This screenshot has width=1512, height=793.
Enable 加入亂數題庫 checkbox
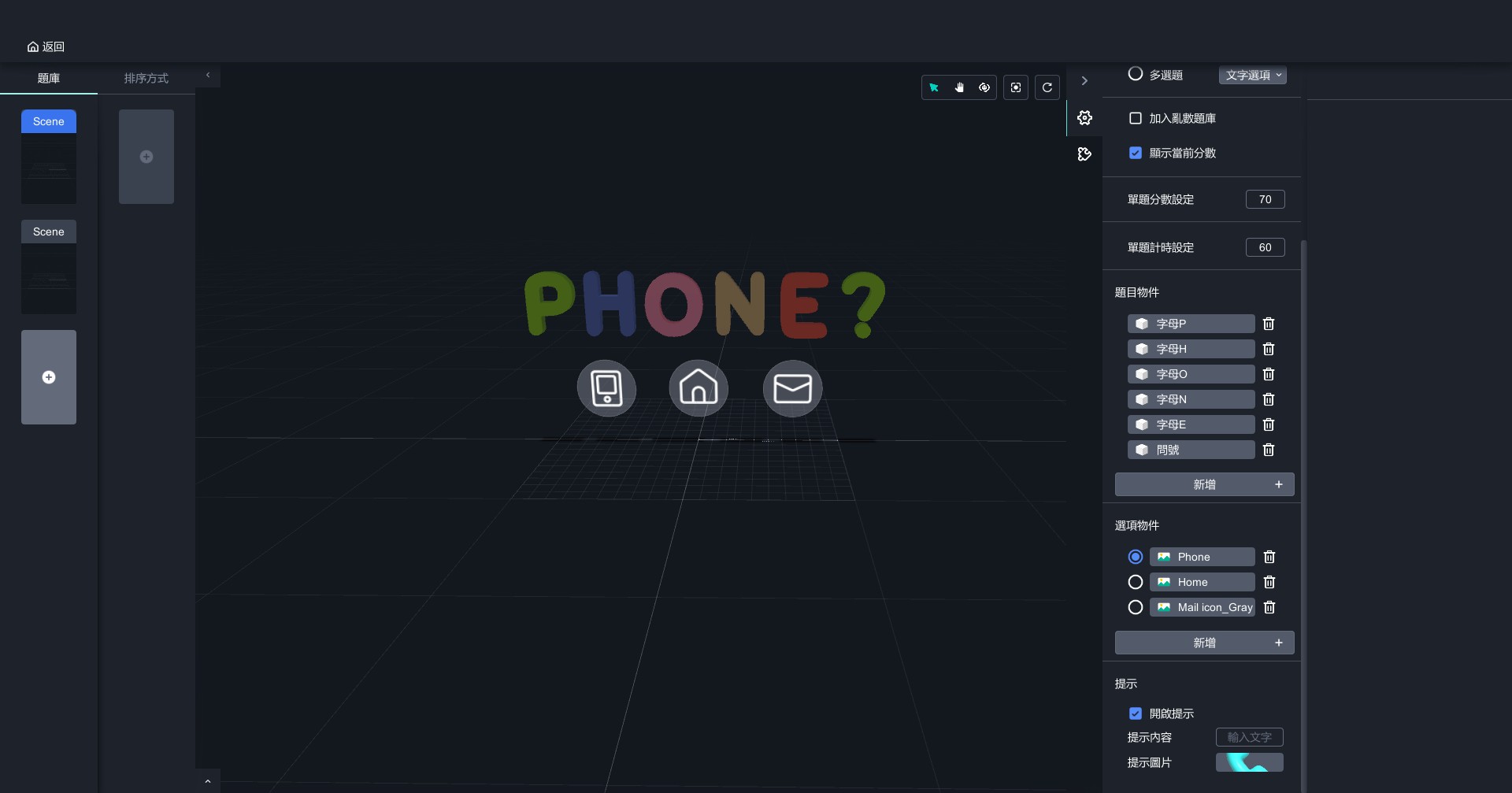click(x=1136, y=118)
